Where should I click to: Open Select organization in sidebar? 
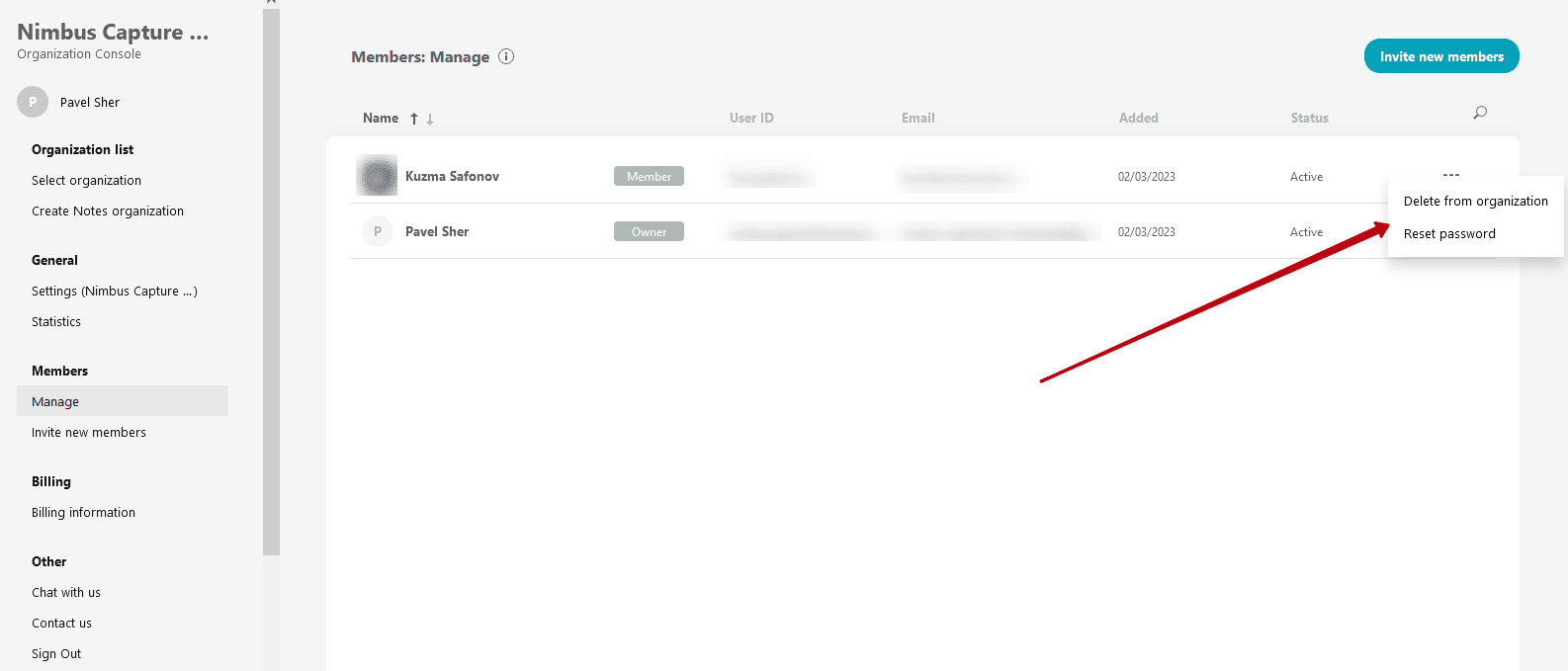click(x=86, y=180)
